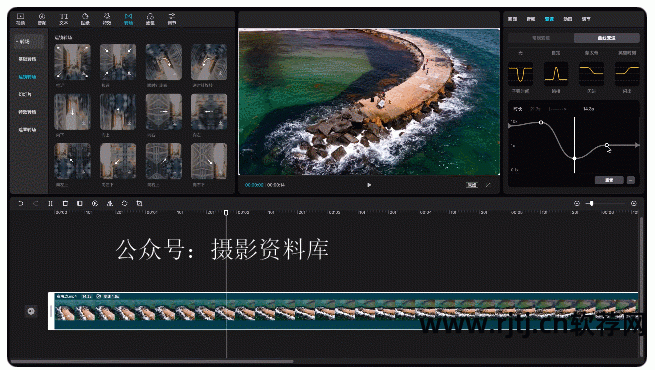Viewport: 655px width, 370px height.
Task: Redo the last edit
Action: (x=36, y=203)
